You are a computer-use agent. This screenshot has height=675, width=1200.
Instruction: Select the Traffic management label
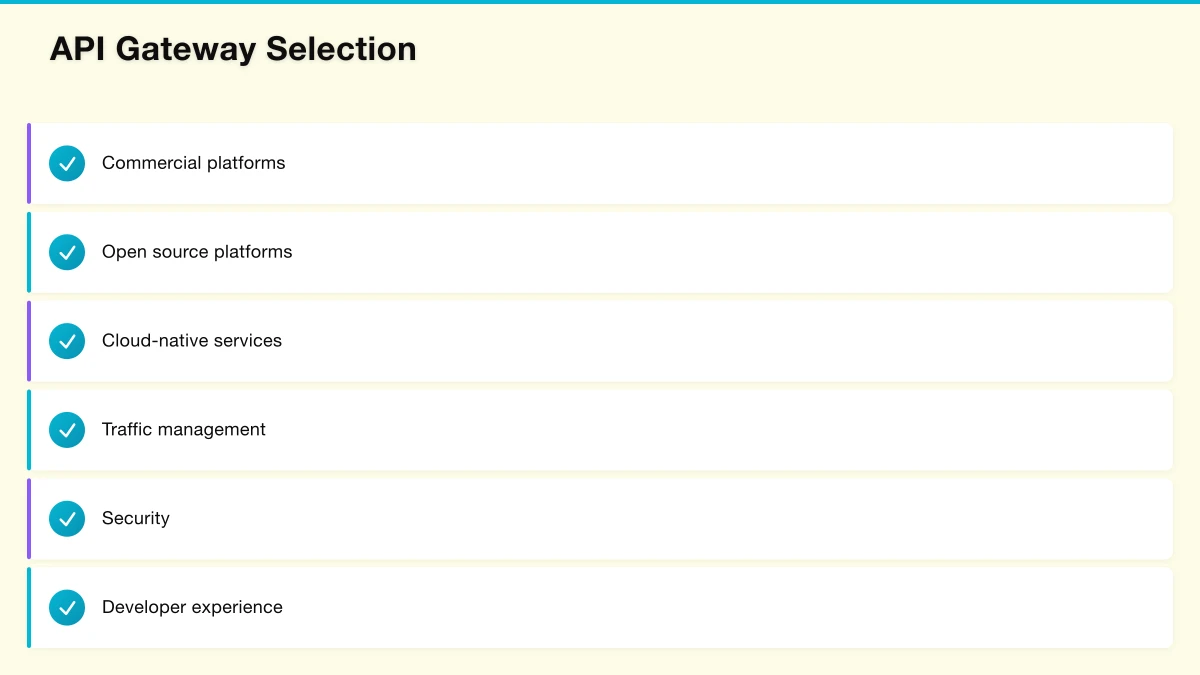(184, 430)
